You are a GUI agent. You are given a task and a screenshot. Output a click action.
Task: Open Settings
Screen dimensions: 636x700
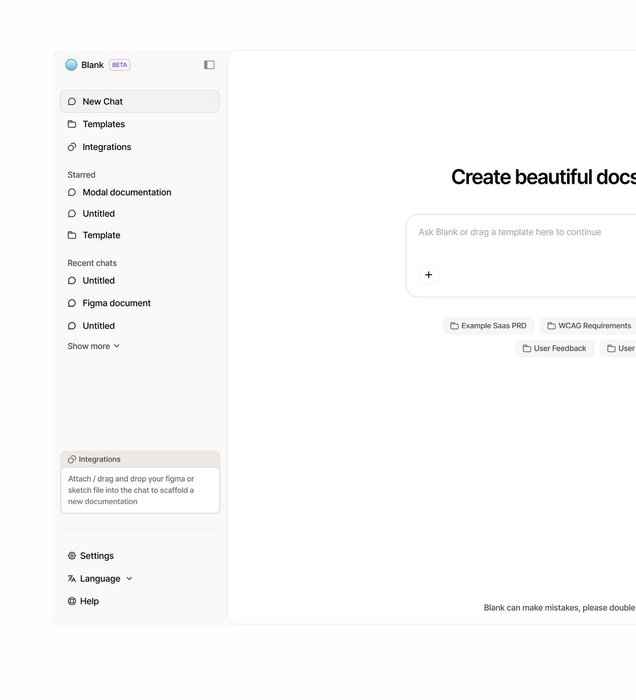[91, 556]
